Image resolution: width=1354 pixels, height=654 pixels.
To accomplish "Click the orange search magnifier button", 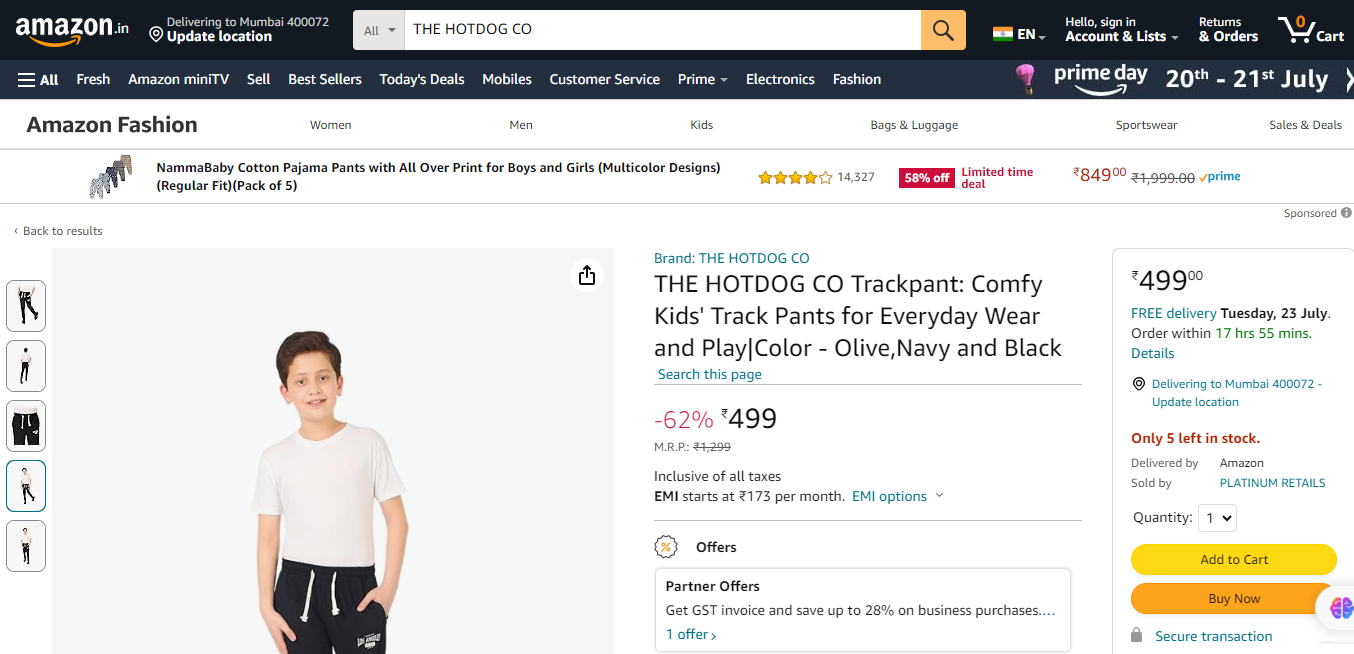I will click(943, 30).
